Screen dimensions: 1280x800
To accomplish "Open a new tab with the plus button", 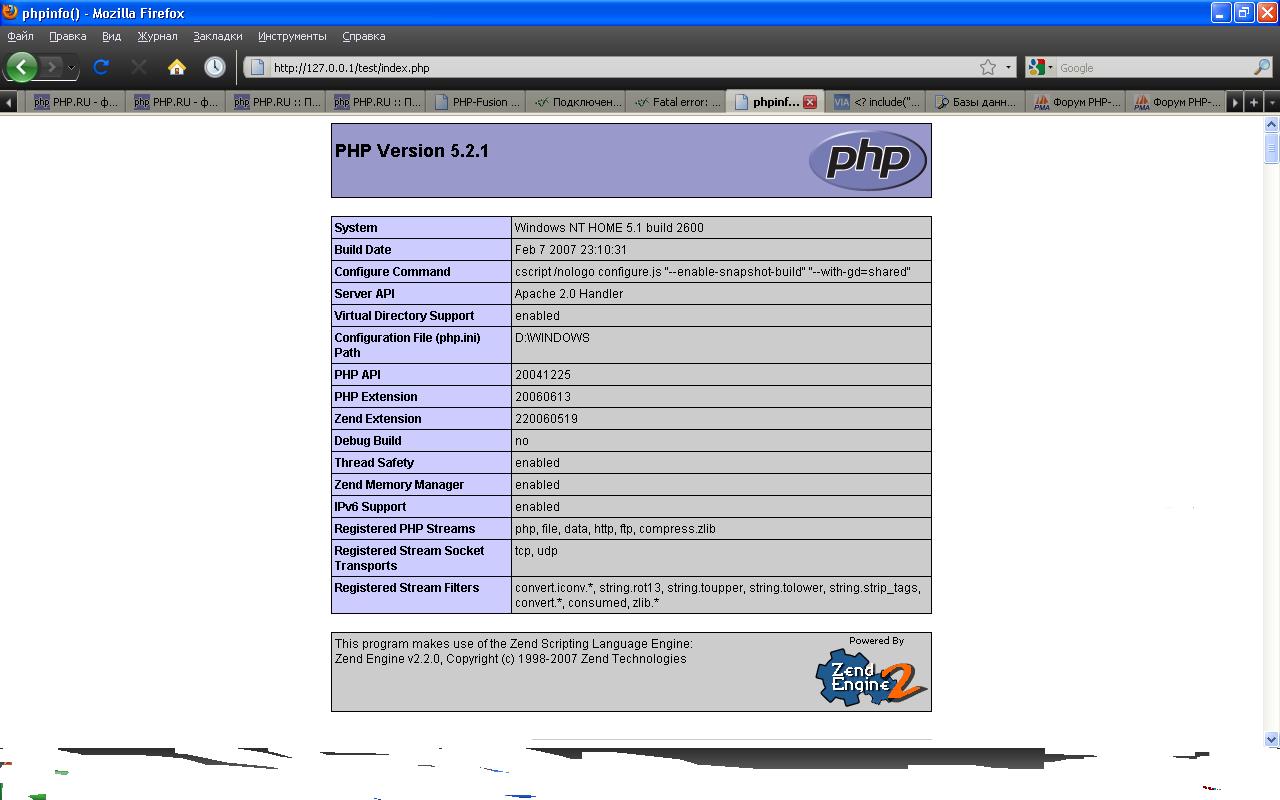I will (x=1253, y=102).
